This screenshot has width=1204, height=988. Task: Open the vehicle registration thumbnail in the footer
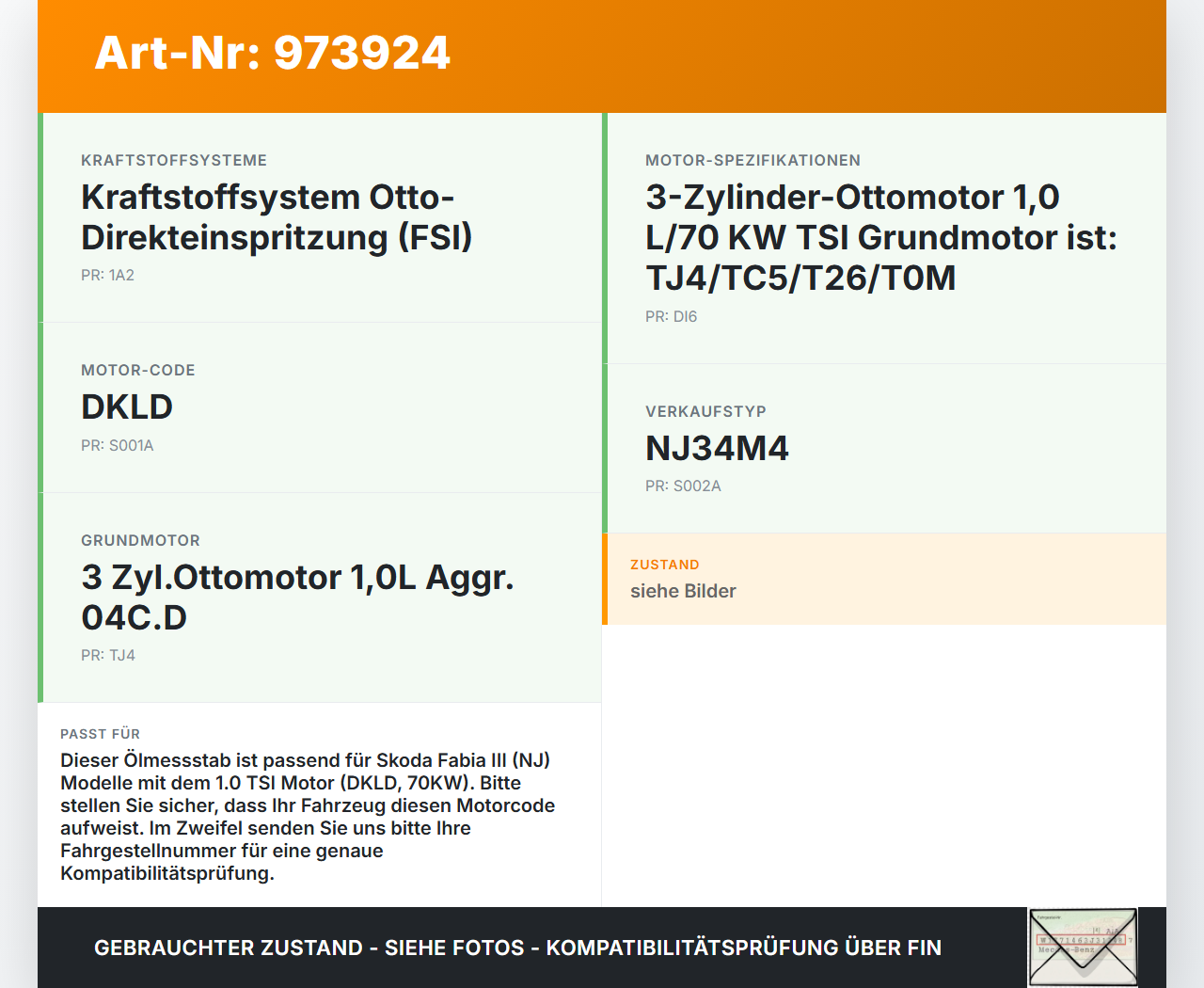pos(1083,948)
